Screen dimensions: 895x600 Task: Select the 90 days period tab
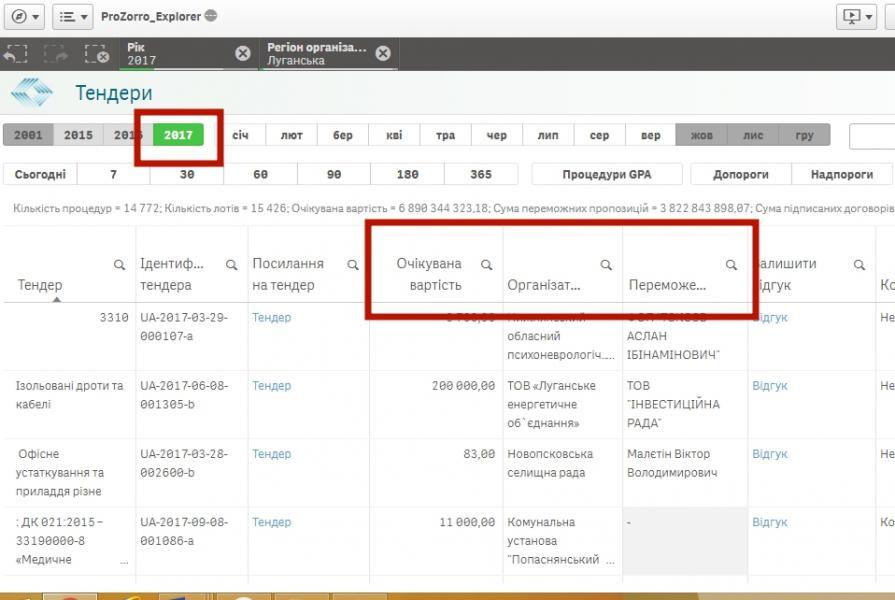[334, 174]
